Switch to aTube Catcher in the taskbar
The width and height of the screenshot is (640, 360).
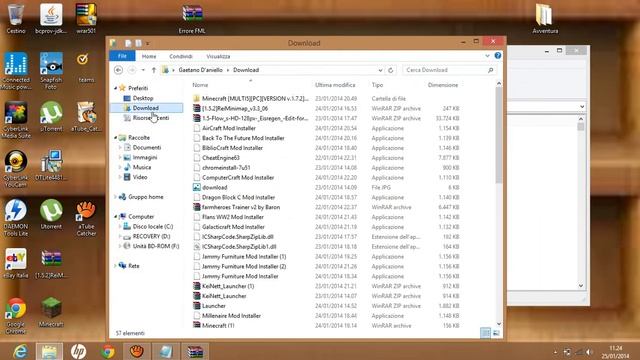click(137, 351)
